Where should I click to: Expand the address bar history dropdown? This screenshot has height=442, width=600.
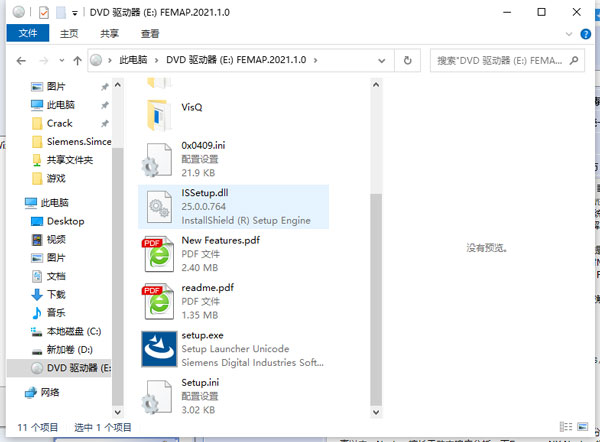click(x=386, y=61)
